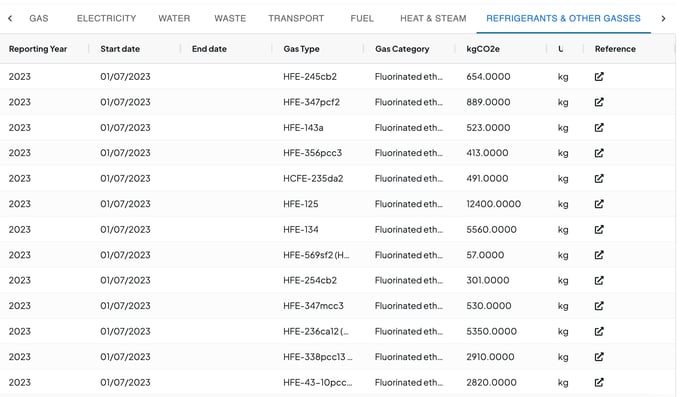Go to the HEAT & STEAM tab
The width and height of the screenshot is (688, 397).
(433, 18)
